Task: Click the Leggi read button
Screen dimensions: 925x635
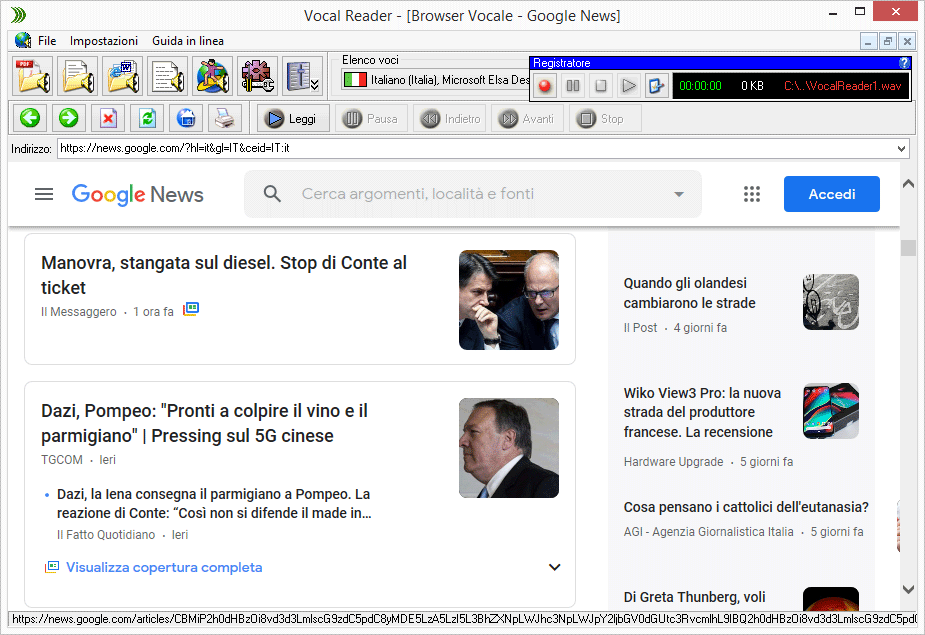Action: [293, 119]
